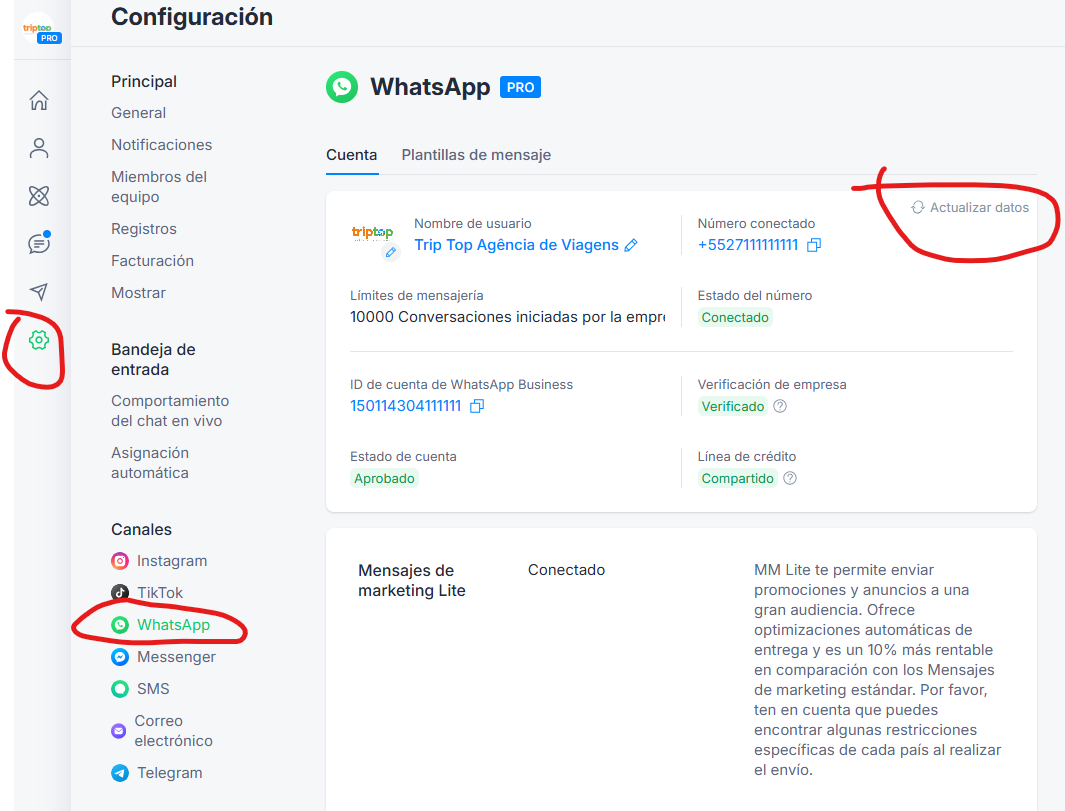Open Miembros del equipo settings
Viewport: 1065px width, 811px height.
159,187
